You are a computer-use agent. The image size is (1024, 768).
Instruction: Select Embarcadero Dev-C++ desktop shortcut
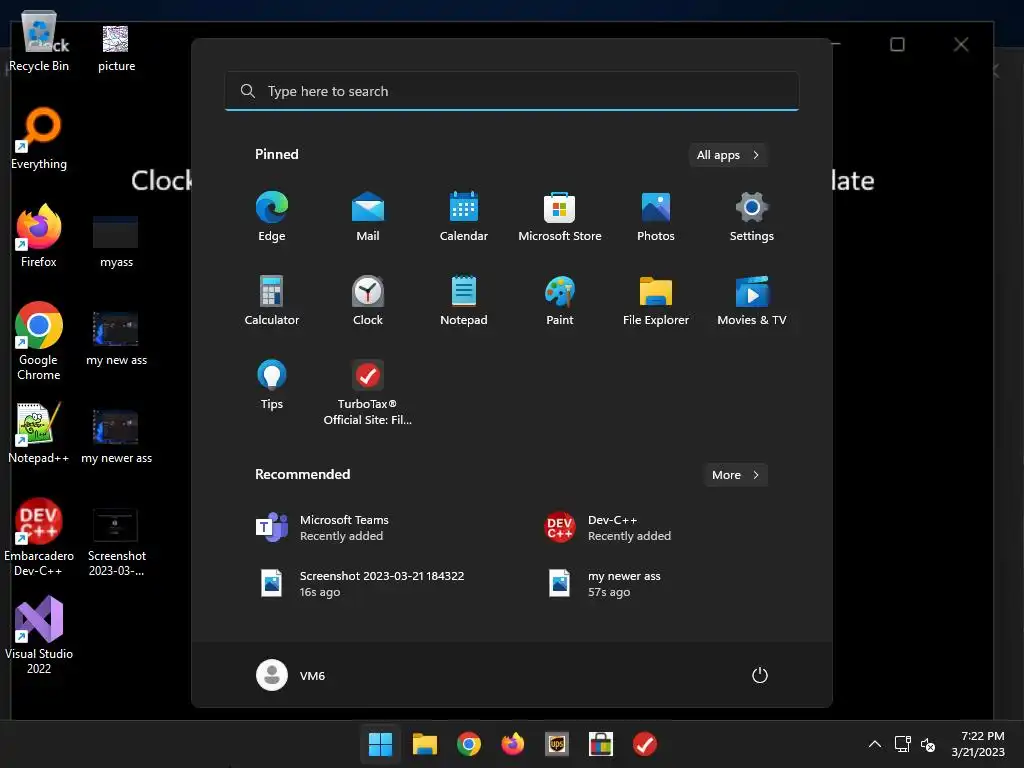(39, 537)
